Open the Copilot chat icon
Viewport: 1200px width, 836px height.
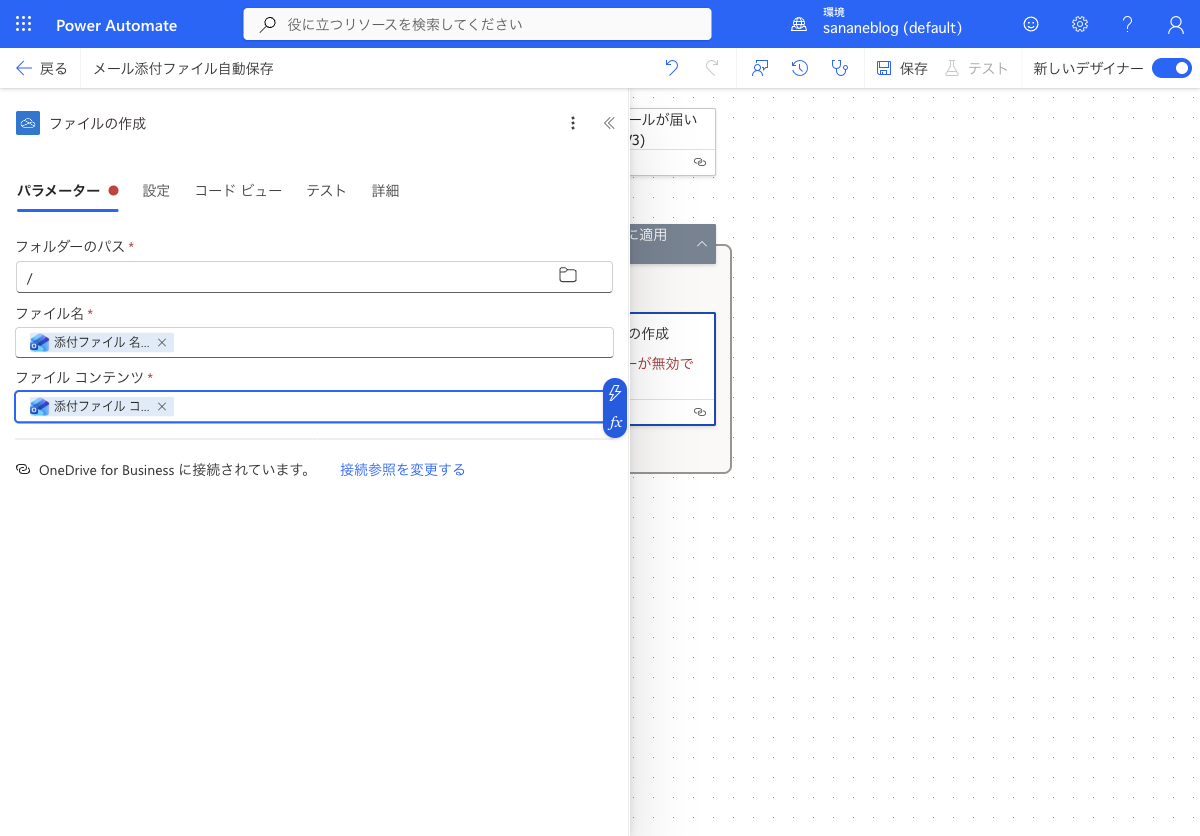760,68
